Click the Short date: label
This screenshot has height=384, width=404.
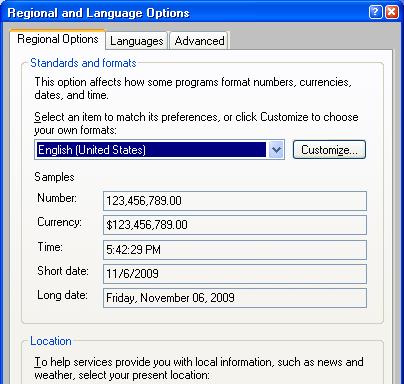pos(63,271)
